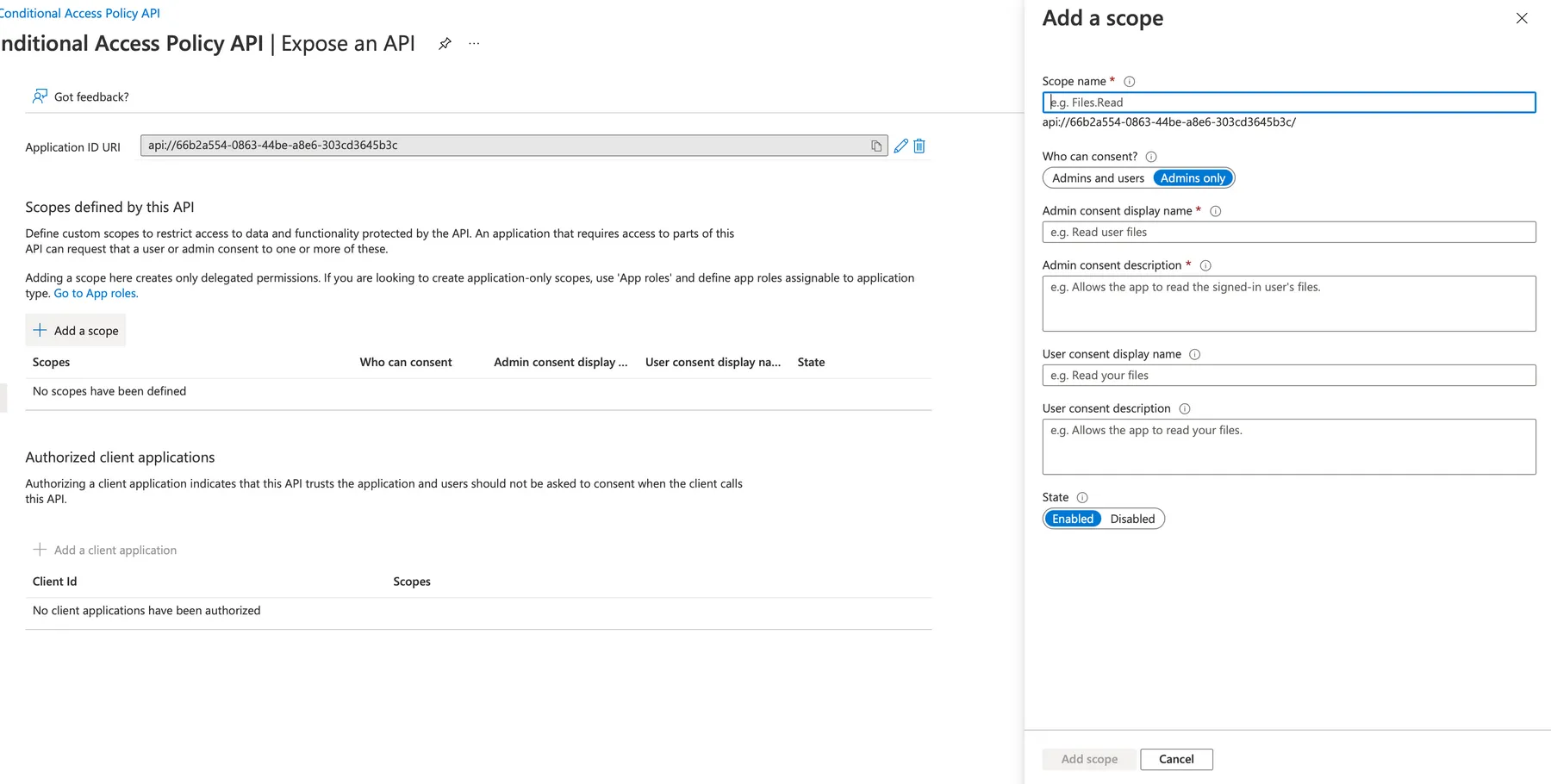Show info tooltip for Who can consent
This screenshot has width=1551, height=784.
tap(1151, 157)
